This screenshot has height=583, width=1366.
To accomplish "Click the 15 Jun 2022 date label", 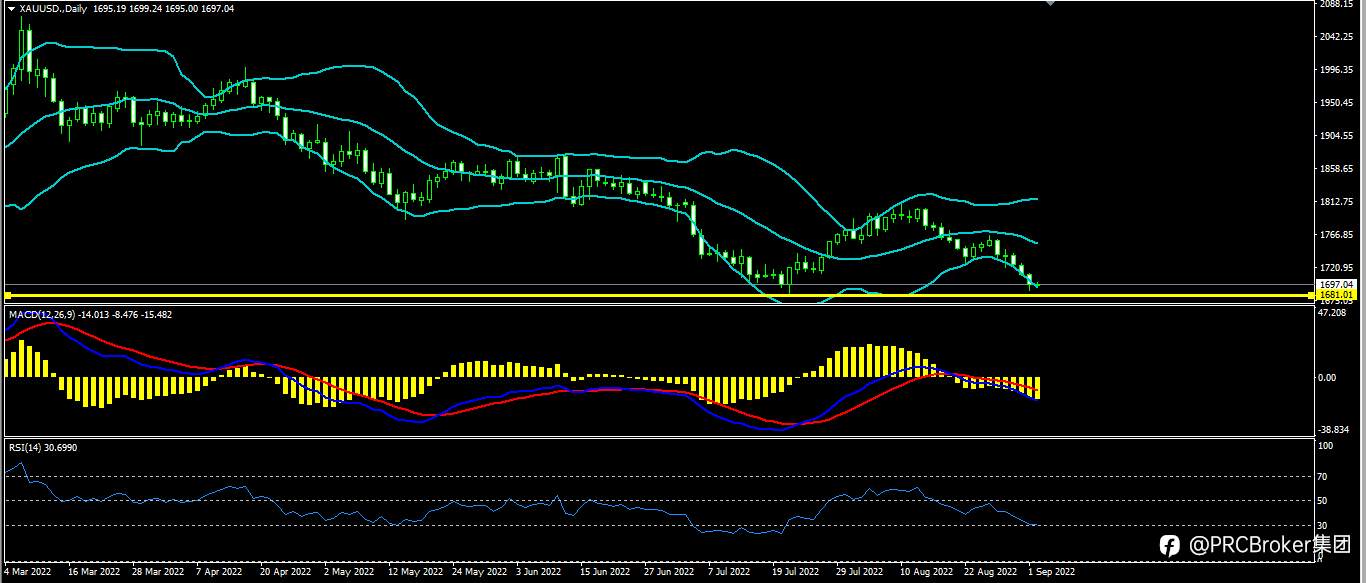I will [605, 572].
